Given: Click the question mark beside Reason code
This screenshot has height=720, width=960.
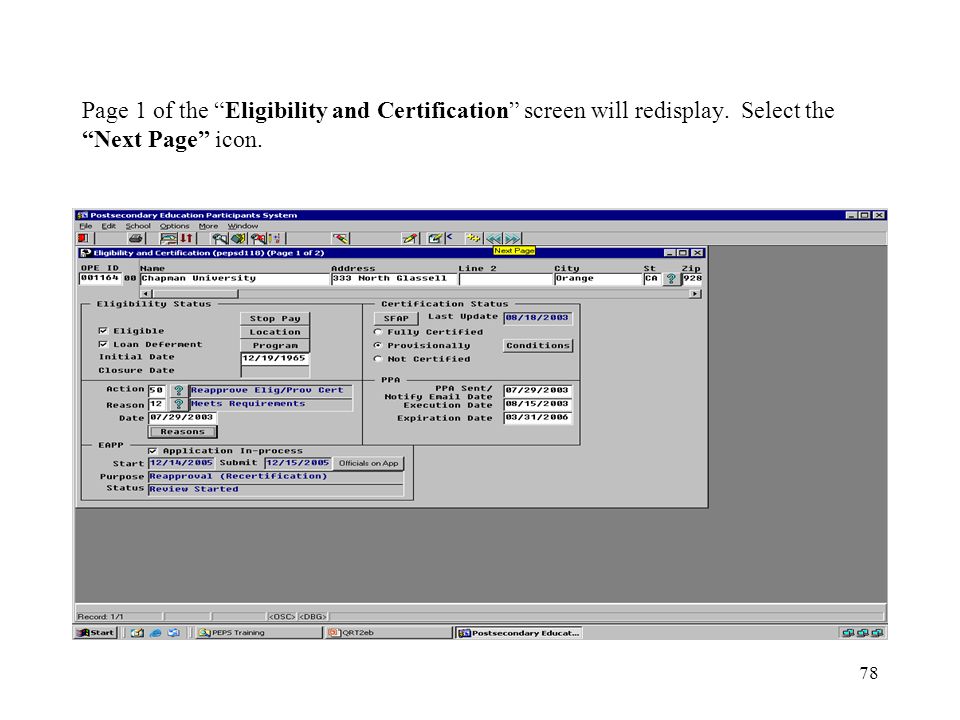Looking at the screenshot, I should [178, 404].
